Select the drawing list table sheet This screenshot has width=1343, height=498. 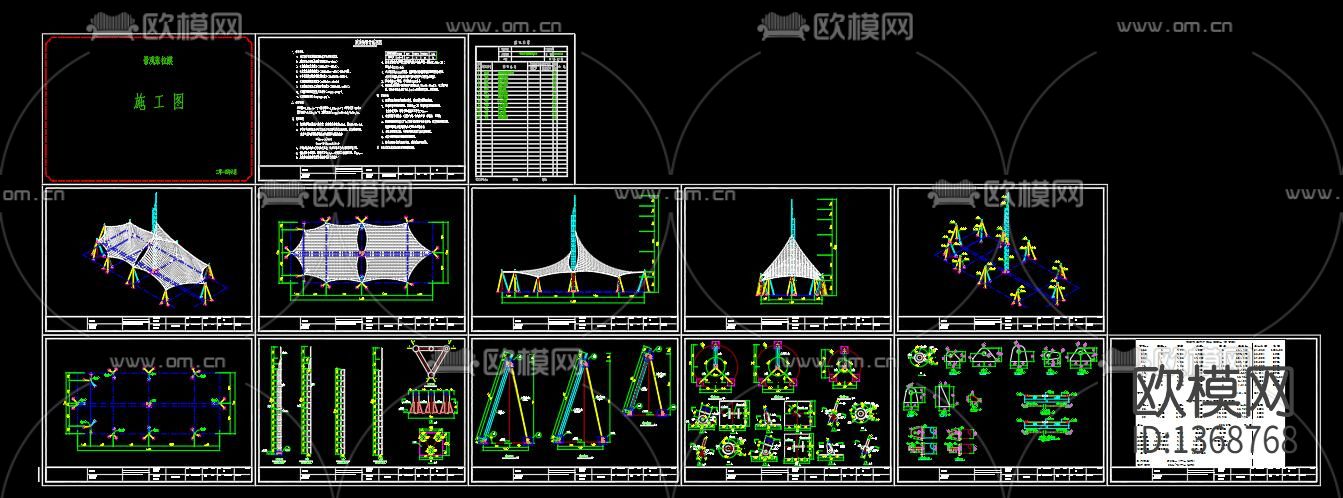523,108
